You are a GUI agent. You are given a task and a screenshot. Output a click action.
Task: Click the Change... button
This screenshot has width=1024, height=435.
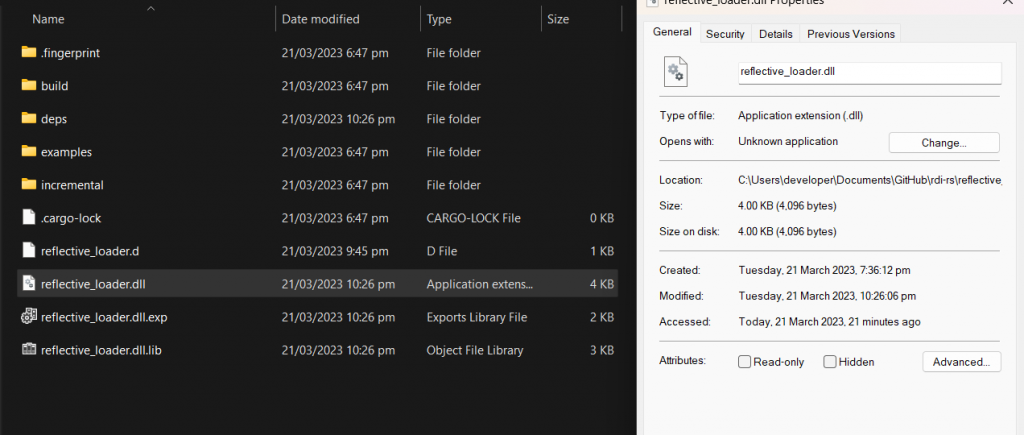944,142
